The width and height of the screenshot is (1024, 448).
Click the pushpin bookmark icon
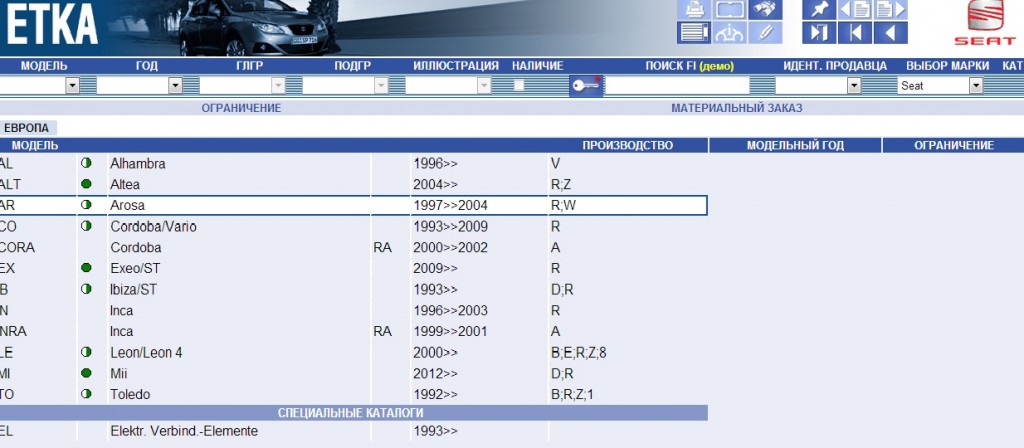click(x=818, y=10)
